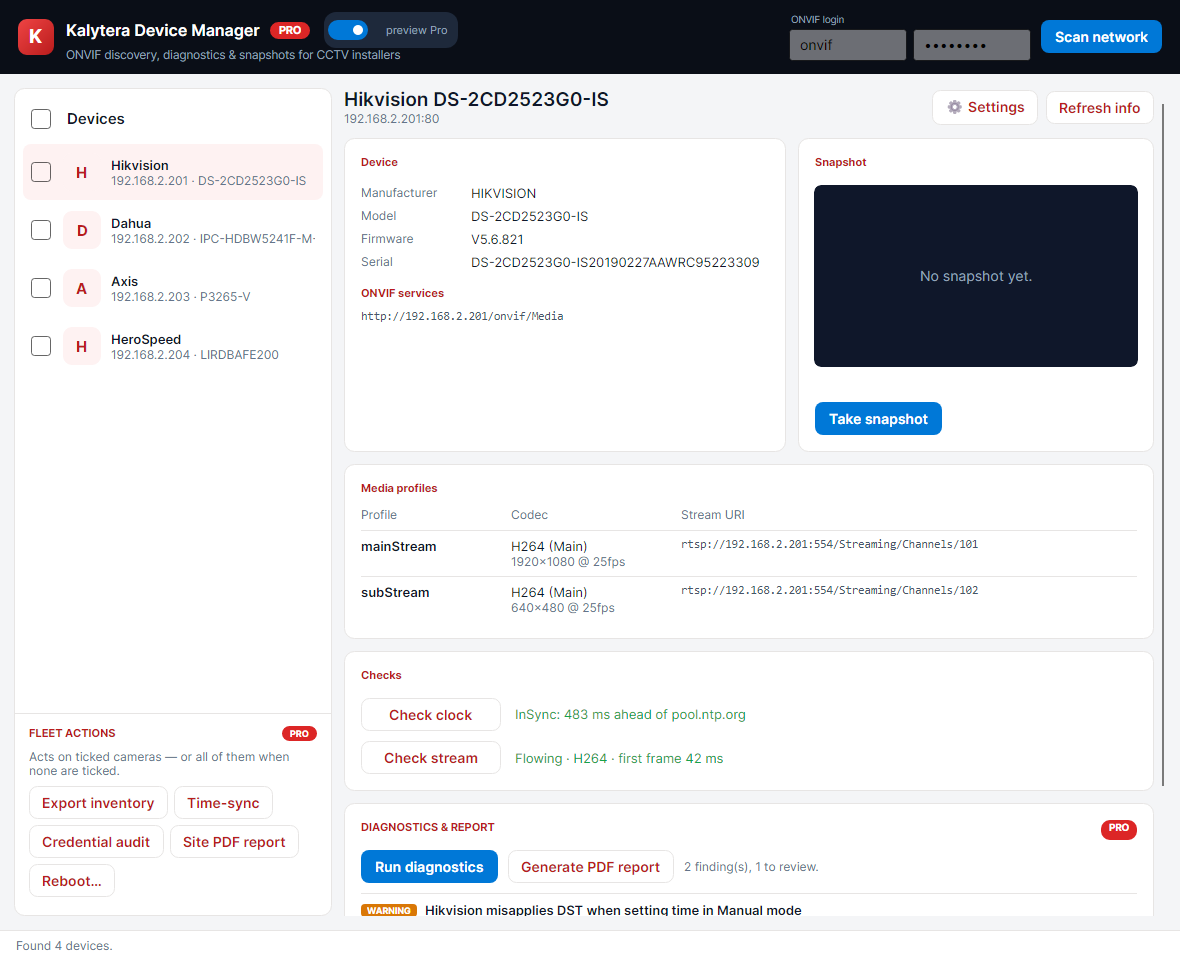Image resolution: width=1180 pixels, height=960 pixels.
Task: Select the HeroSpeed LIRDBAFE200 device row
Action: [x=172, y=346]
